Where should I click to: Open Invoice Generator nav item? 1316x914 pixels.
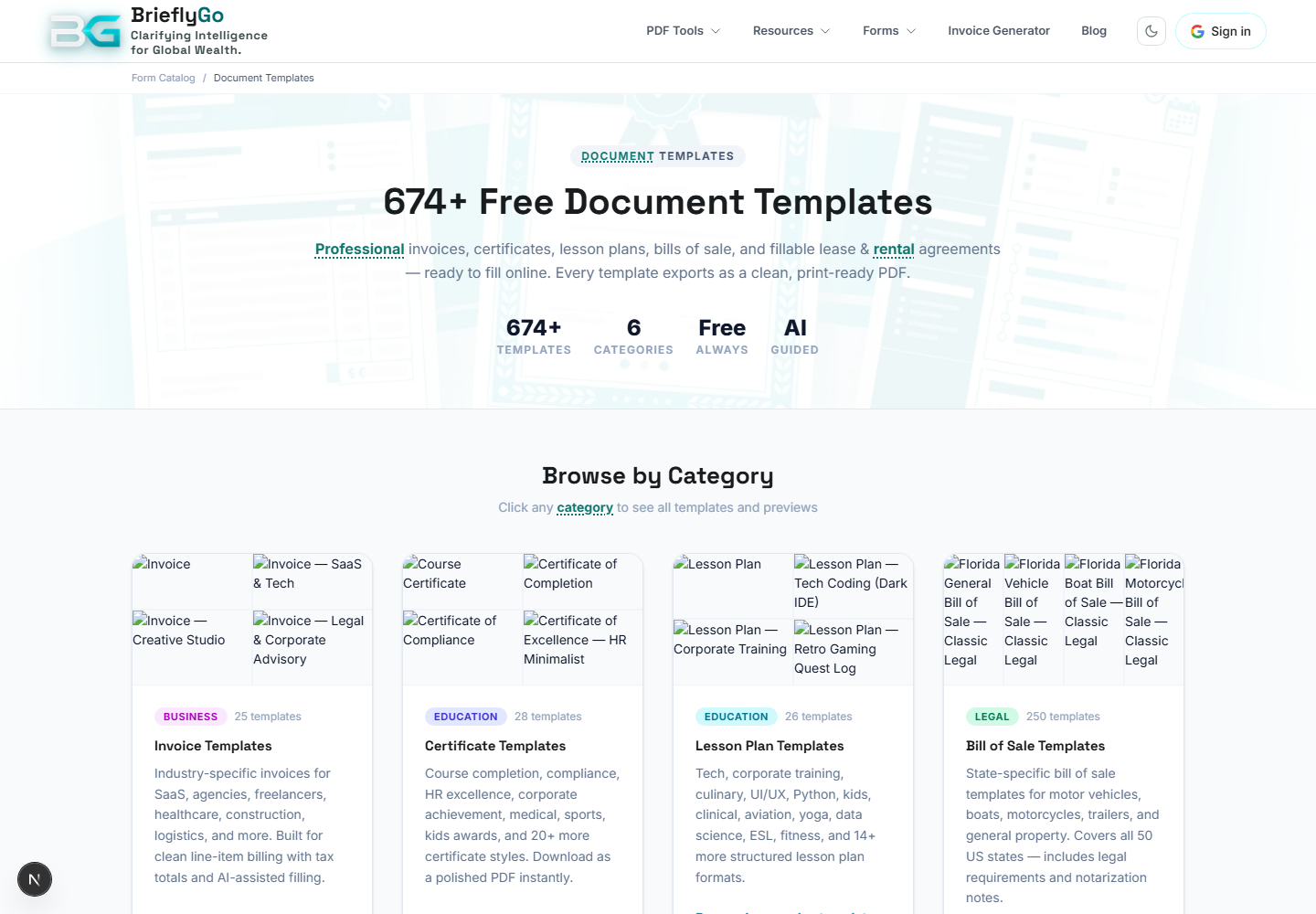pos(999,31)
